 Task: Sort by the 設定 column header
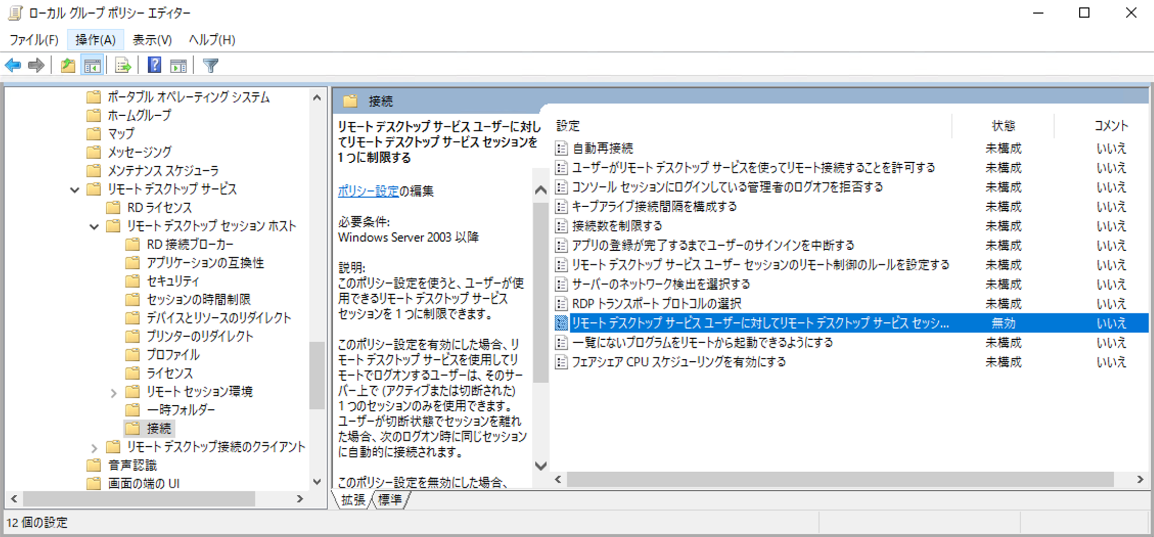(568, 126)
